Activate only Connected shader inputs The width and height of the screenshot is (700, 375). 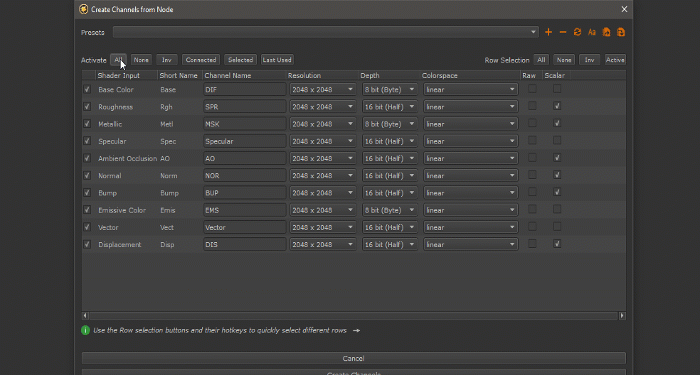(x=201, y=60)
